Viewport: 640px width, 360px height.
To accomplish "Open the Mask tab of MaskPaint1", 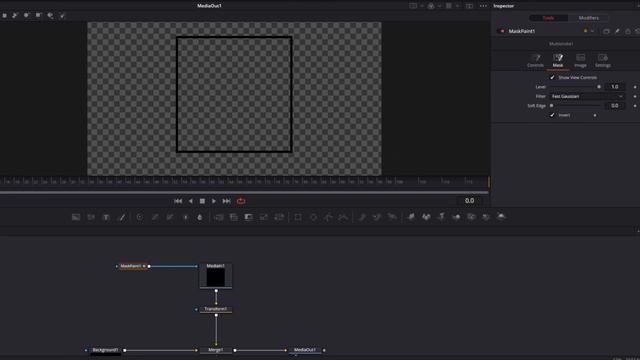I will click(x=558, y=60).
